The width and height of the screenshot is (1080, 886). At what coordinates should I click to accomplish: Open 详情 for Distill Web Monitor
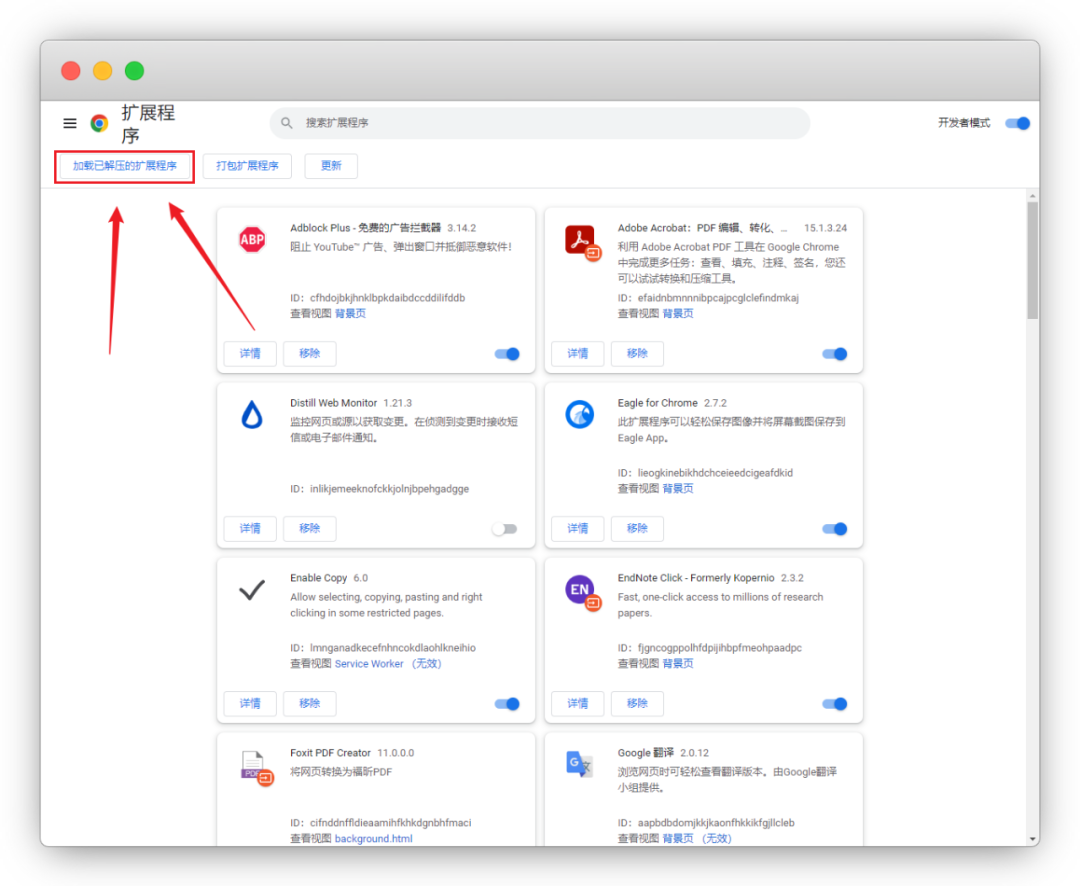coord(250,528)
